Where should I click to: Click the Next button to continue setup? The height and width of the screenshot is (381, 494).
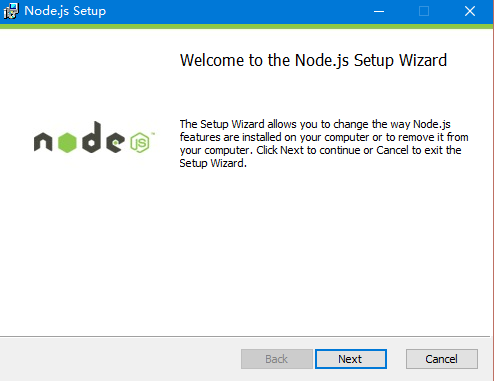351,359
